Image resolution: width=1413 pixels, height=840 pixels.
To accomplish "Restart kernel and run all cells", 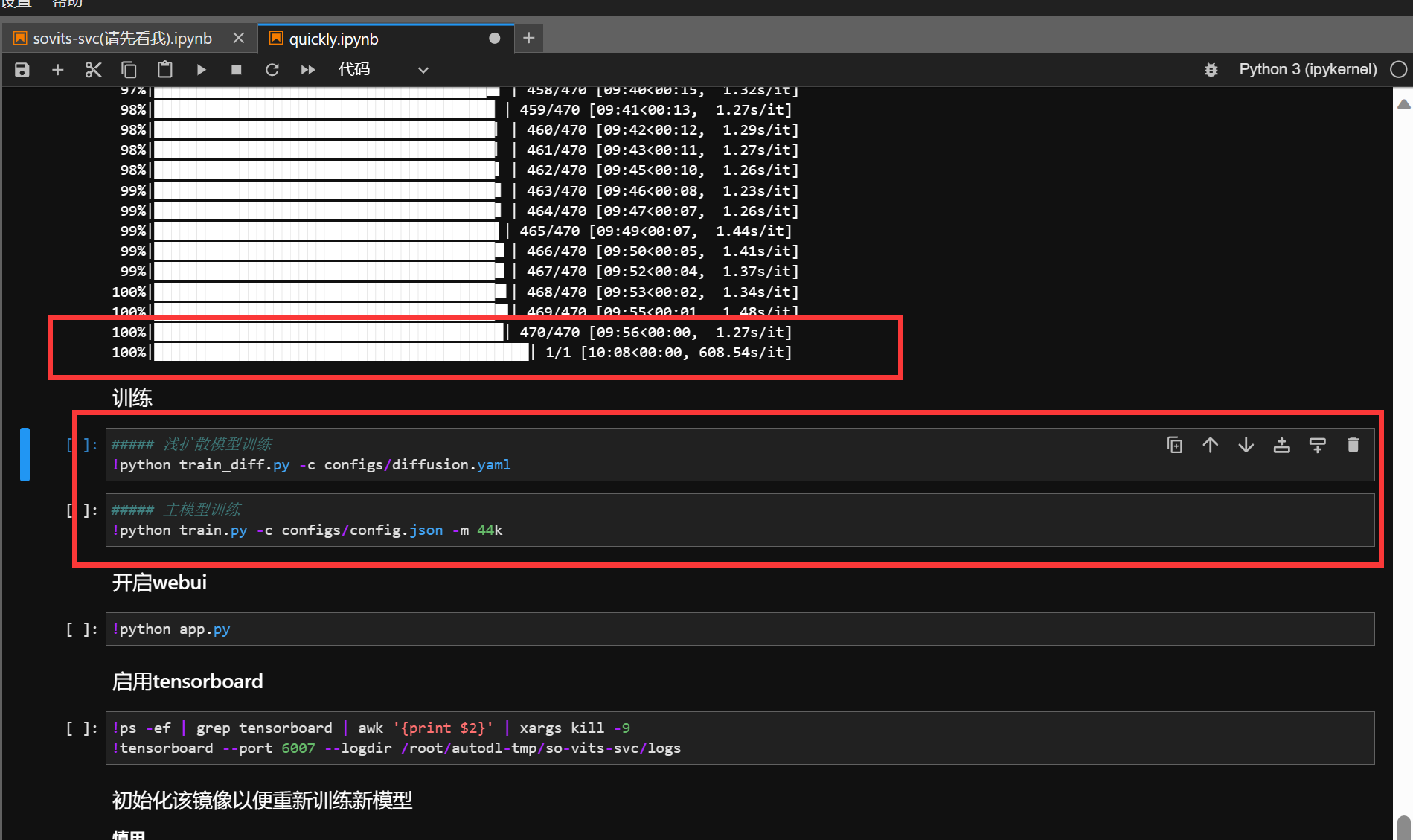I will (x=308, y=70).
